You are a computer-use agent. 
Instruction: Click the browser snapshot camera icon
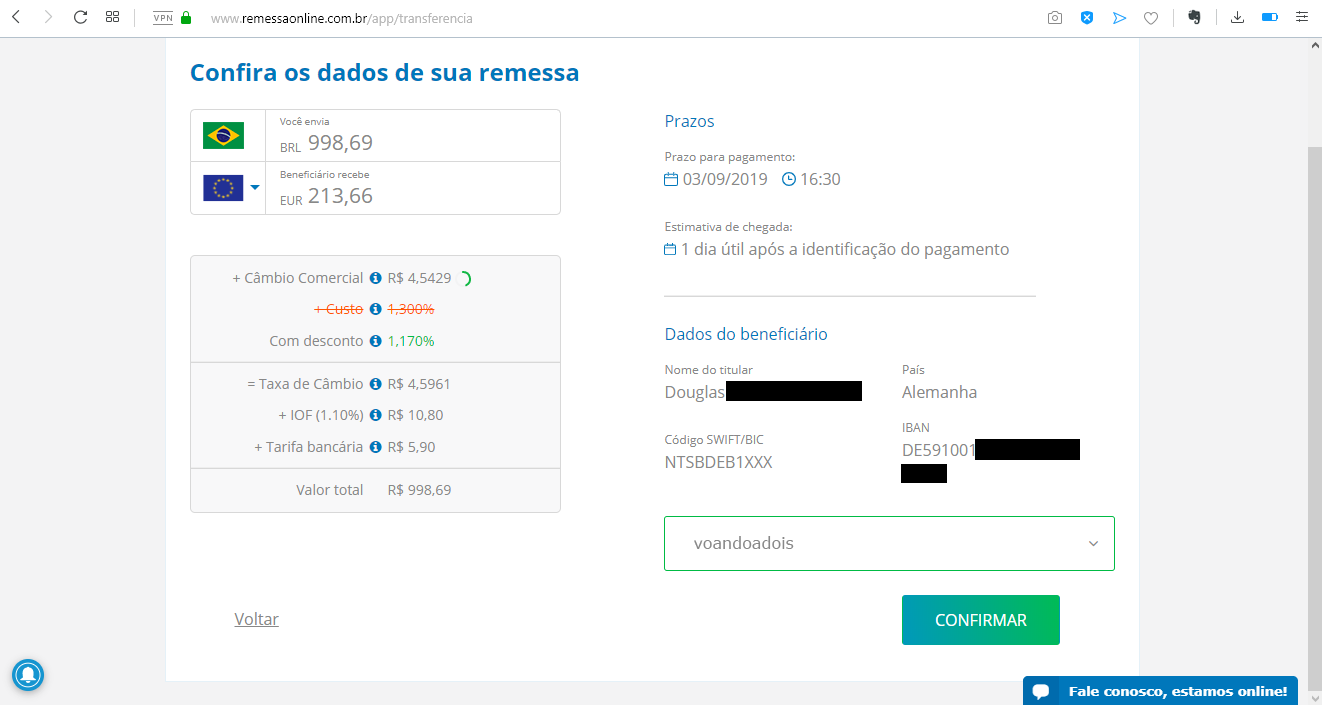1055,18
